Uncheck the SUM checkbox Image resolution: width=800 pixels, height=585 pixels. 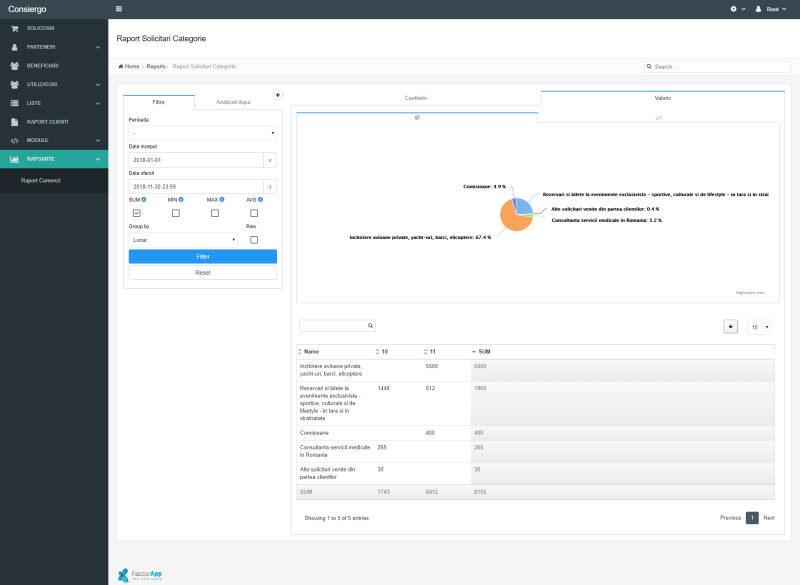[136, 213]
